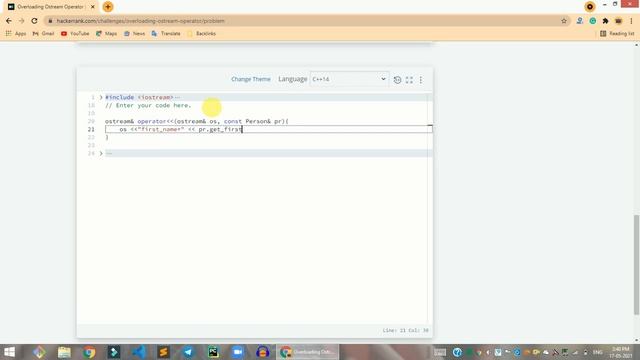Open the Apps bookmark
This screenshot has height=360, width=640.
(16, 33)
